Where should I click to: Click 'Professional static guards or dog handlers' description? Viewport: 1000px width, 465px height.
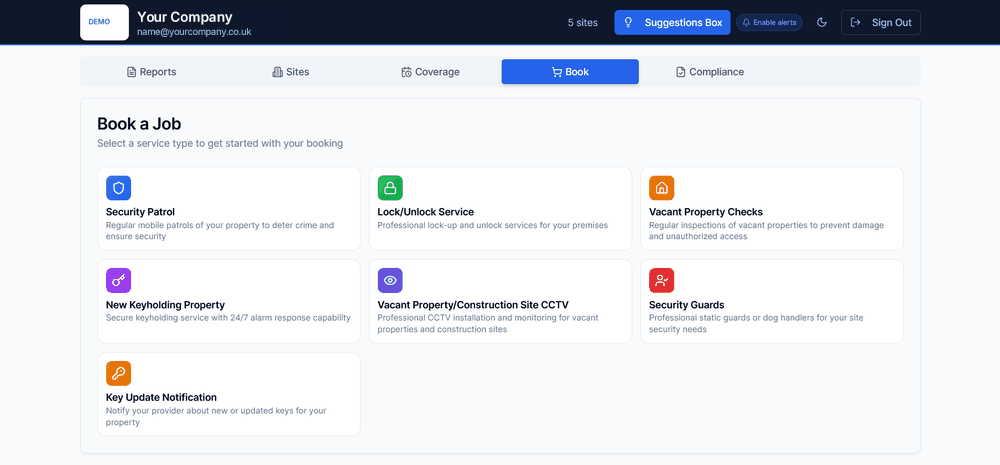coord(756,323)
